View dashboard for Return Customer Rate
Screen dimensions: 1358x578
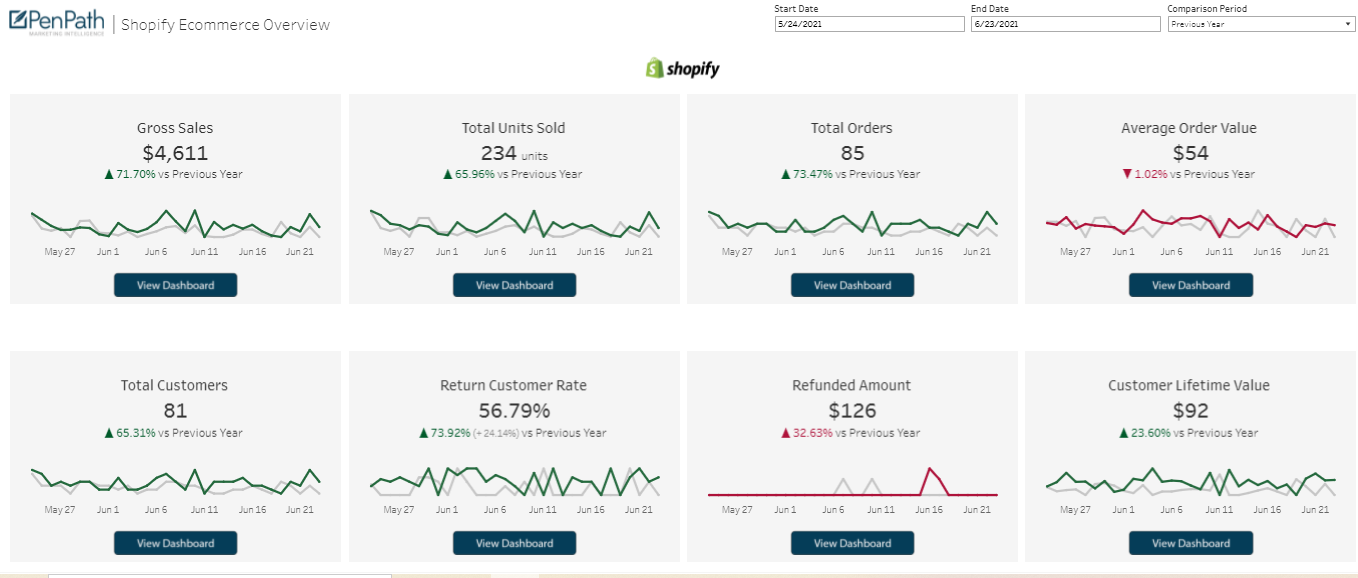pyautogui.click(x=514, y=543)
